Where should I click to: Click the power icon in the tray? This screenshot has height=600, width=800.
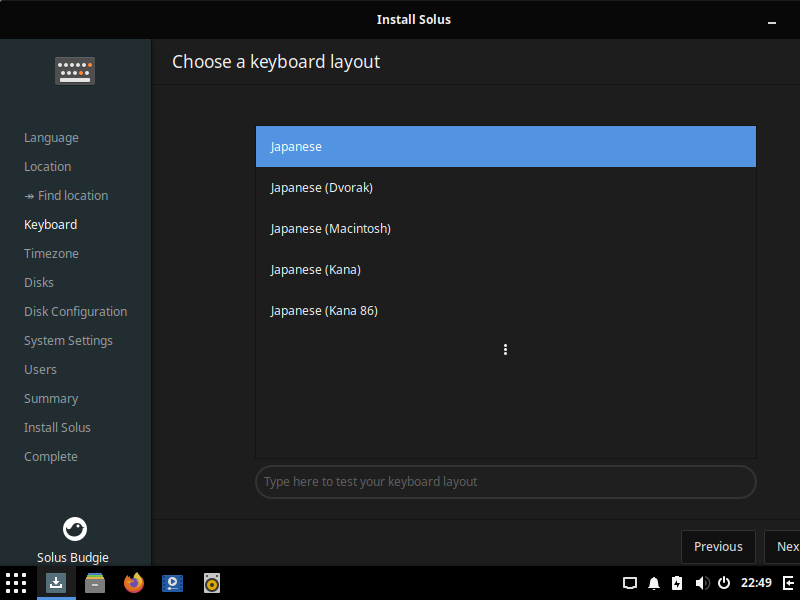coord(724,583)
